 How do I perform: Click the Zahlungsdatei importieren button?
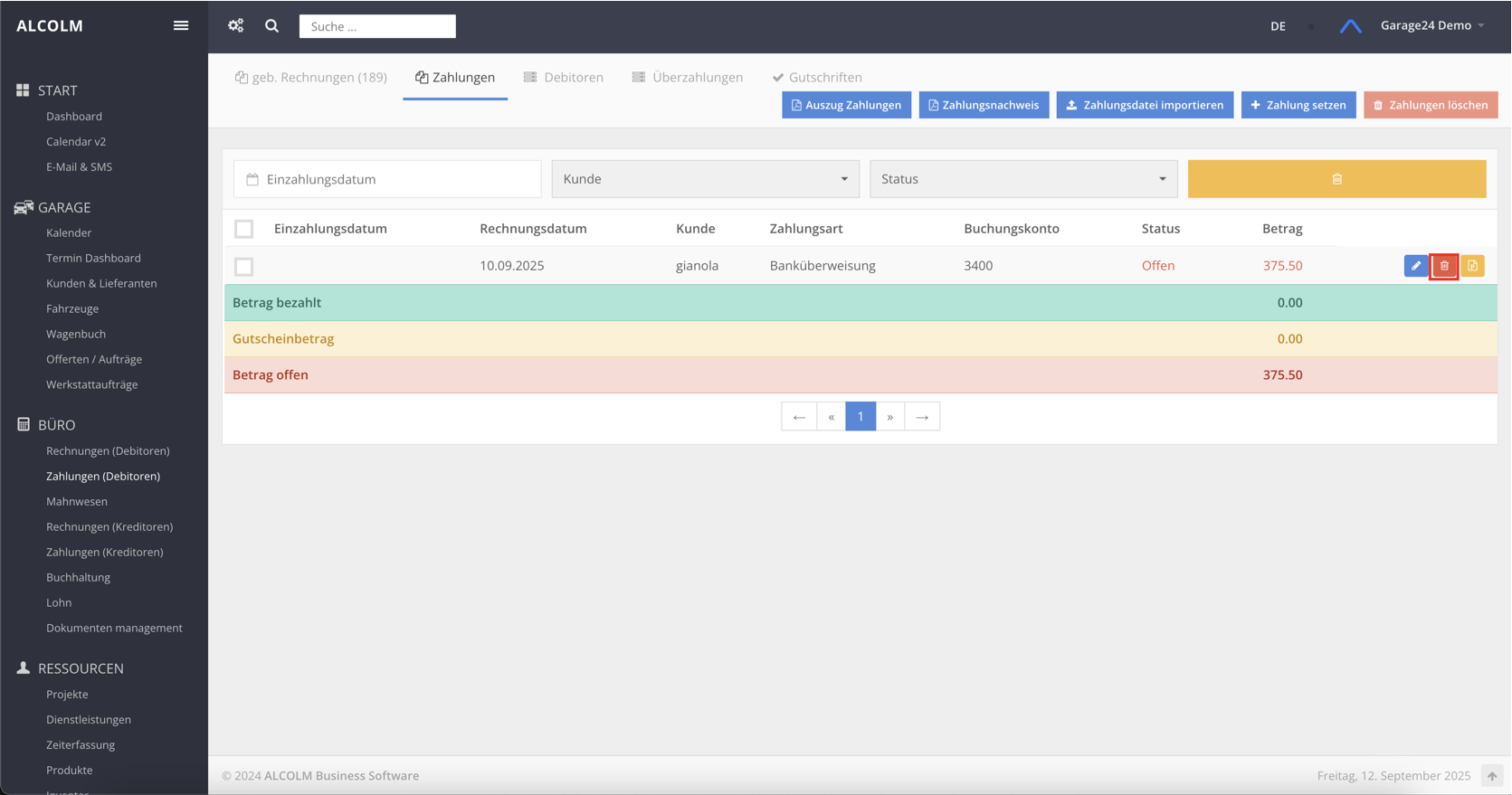coord(1144,105)
